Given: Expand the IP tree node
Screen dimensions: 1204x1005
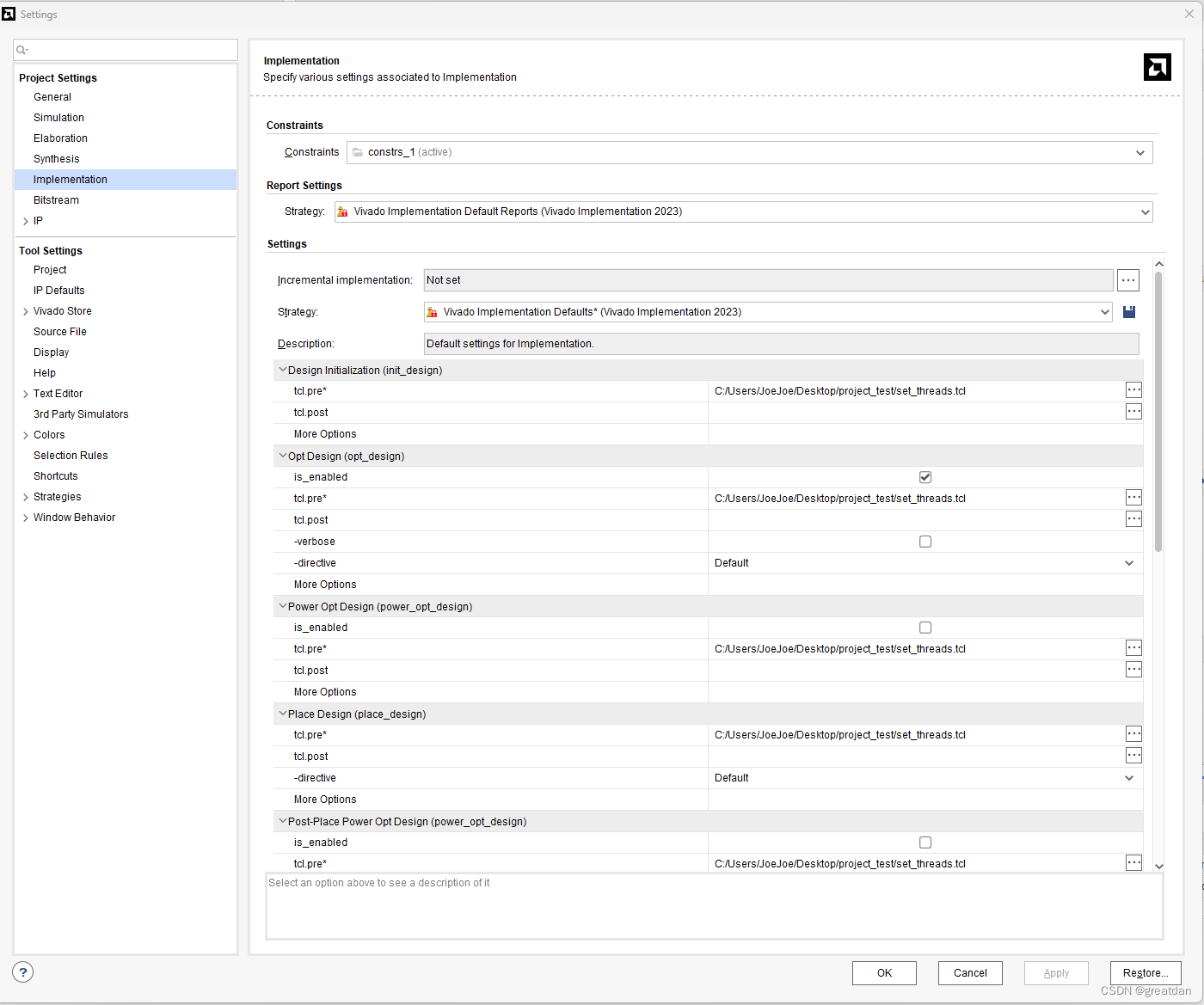Looking at the screenshot, I should tap(26, 221).
